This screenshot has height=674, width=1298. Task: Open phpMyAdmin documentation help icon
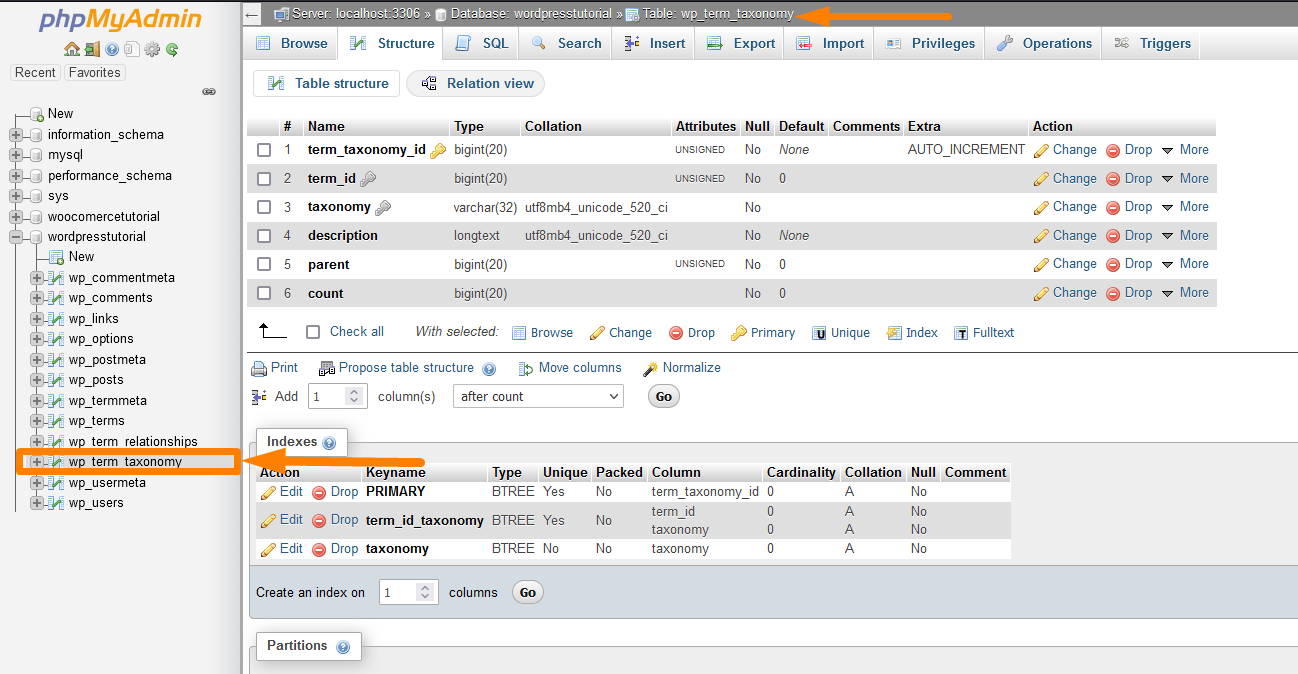[x=112, y=49]
